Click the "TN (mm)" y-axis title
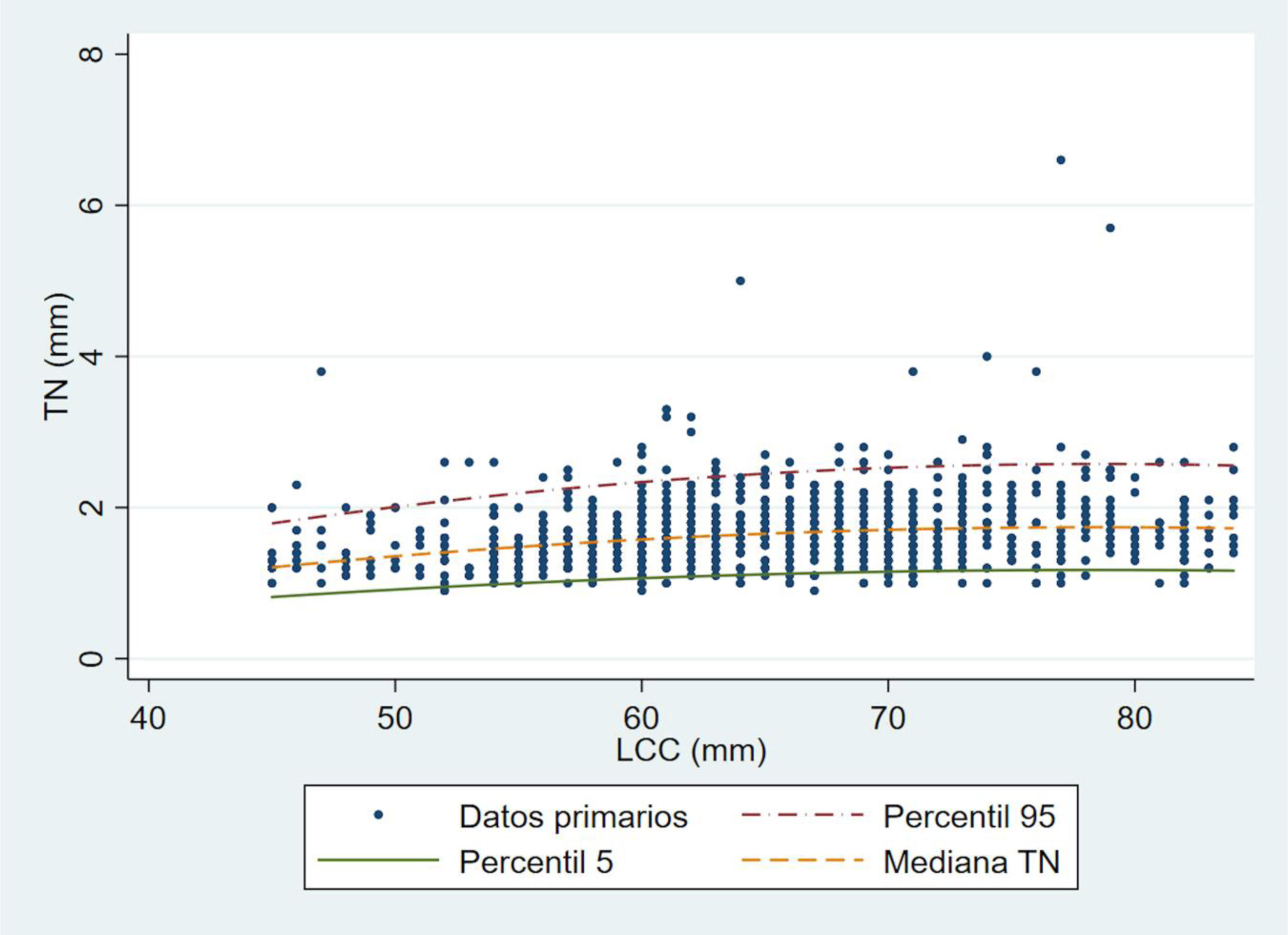This screenshot has width=1288, height=935. pos(57,356)
